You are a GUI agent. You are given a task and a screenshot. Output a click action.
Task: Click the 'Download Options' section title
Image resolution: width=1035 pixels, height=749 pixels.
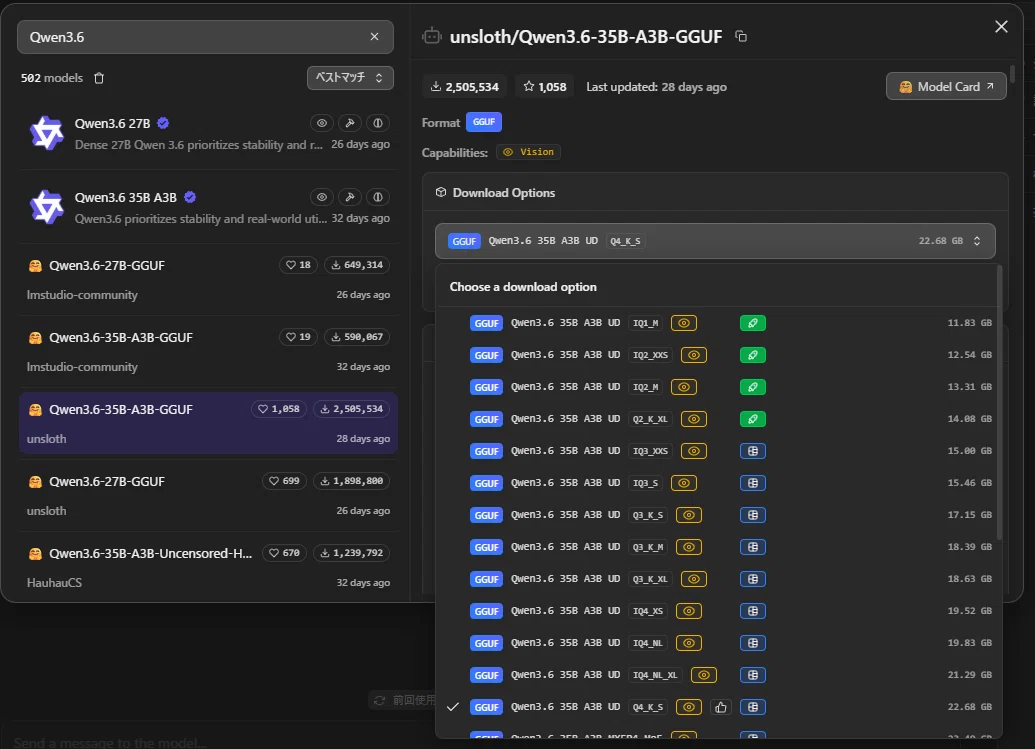(504, 193)
